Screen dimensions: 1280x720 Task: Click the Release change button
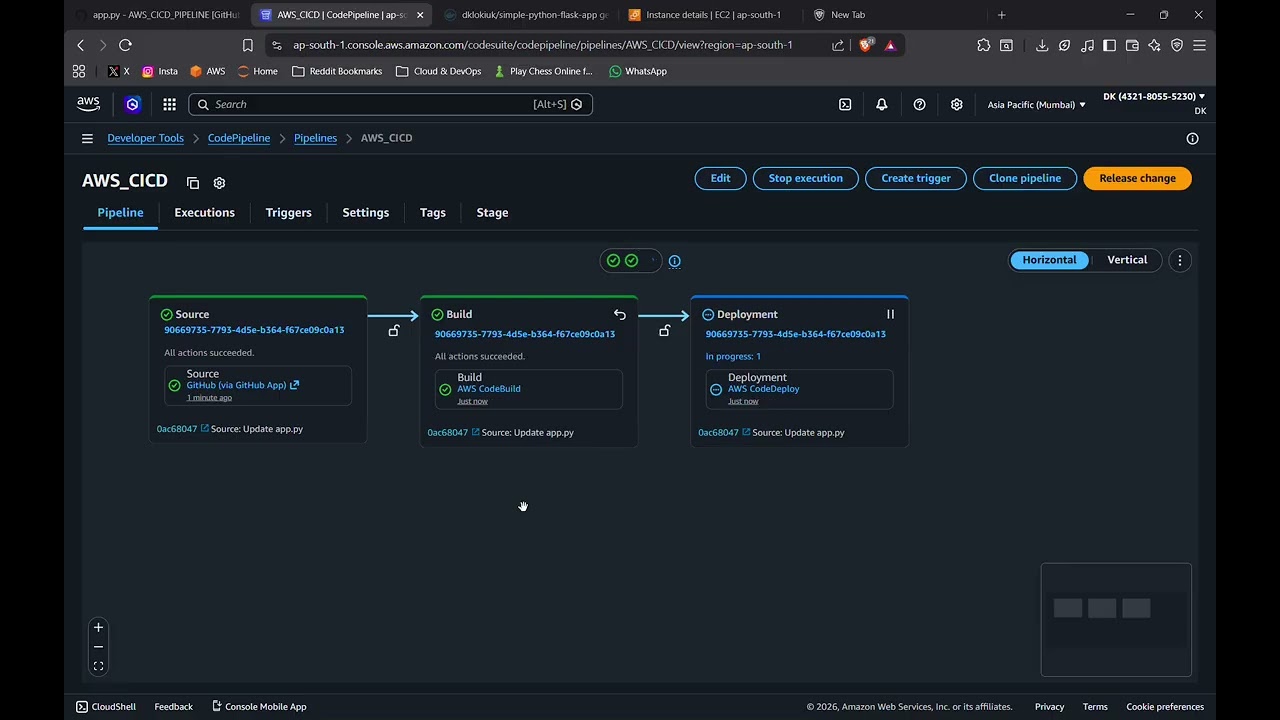pos(1137,178)
